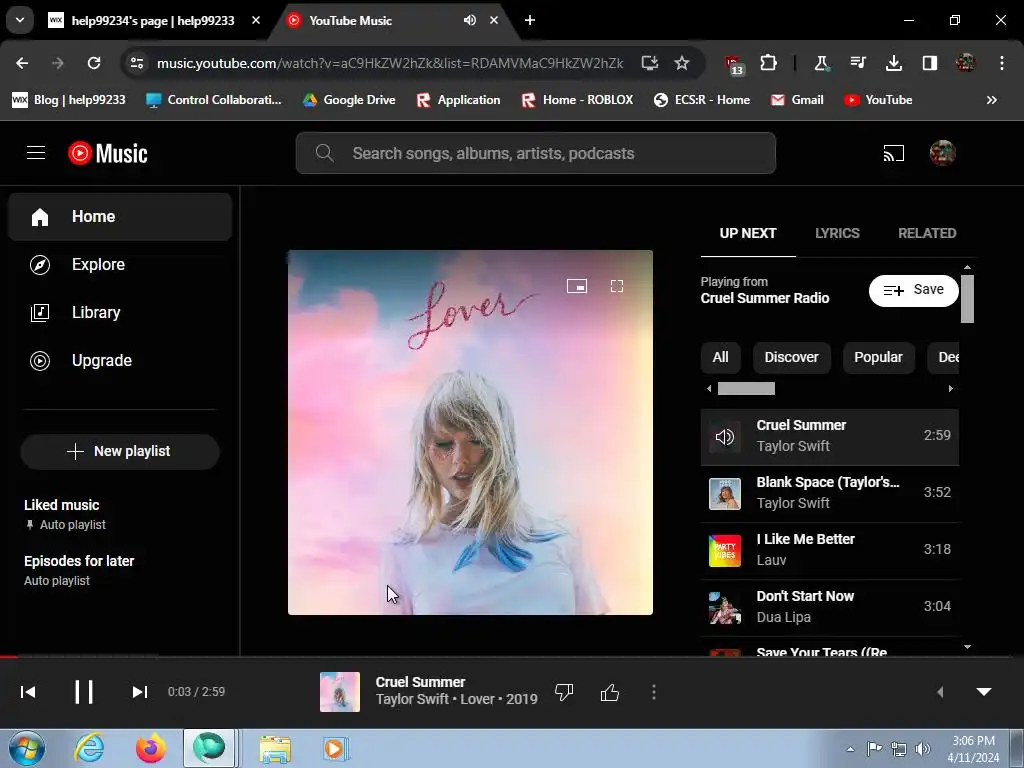View site information icon in address bar
Screen dimensions: 1024x768
point(137,63)
